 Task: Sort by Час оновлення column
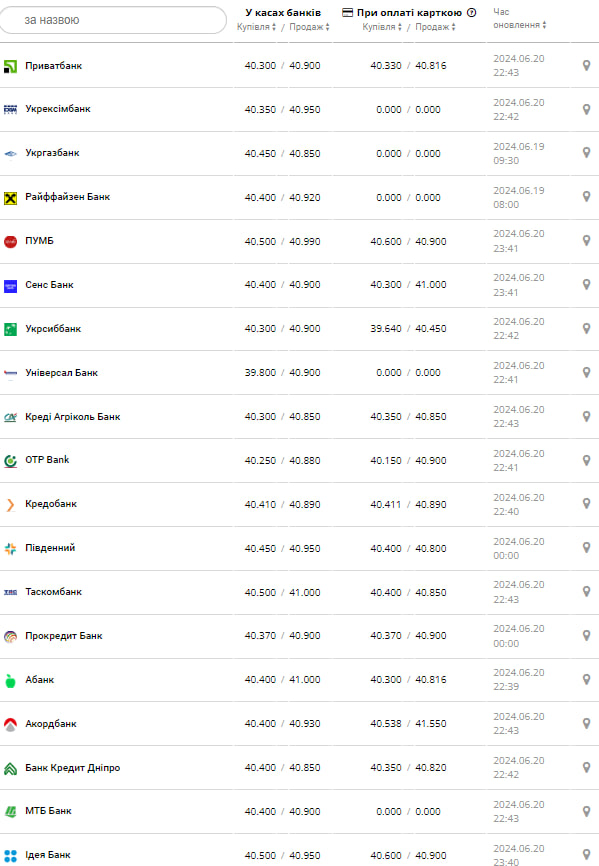[520, 18]
